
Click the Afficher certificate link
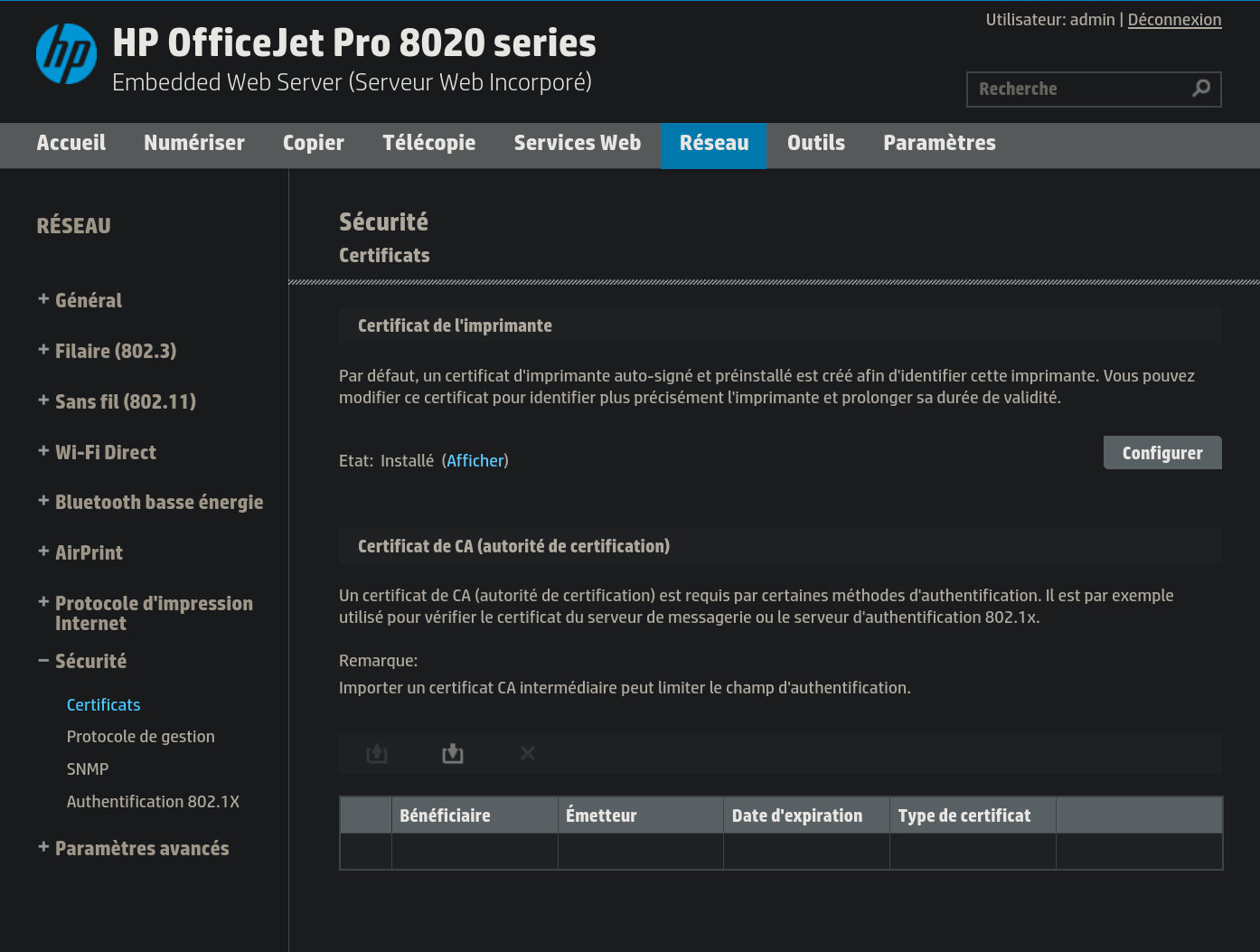coord(475,460)
